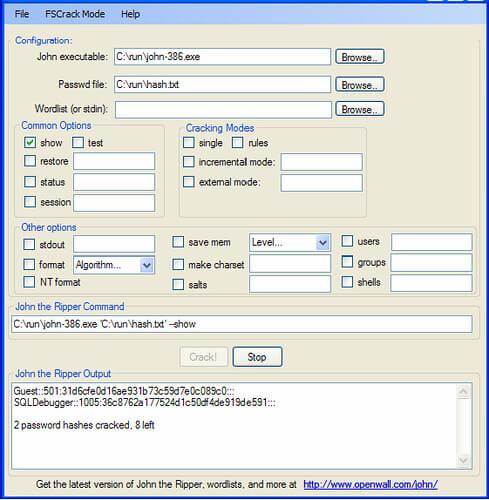
Task: Check the incremental mode option
Action: coord(189,162)
